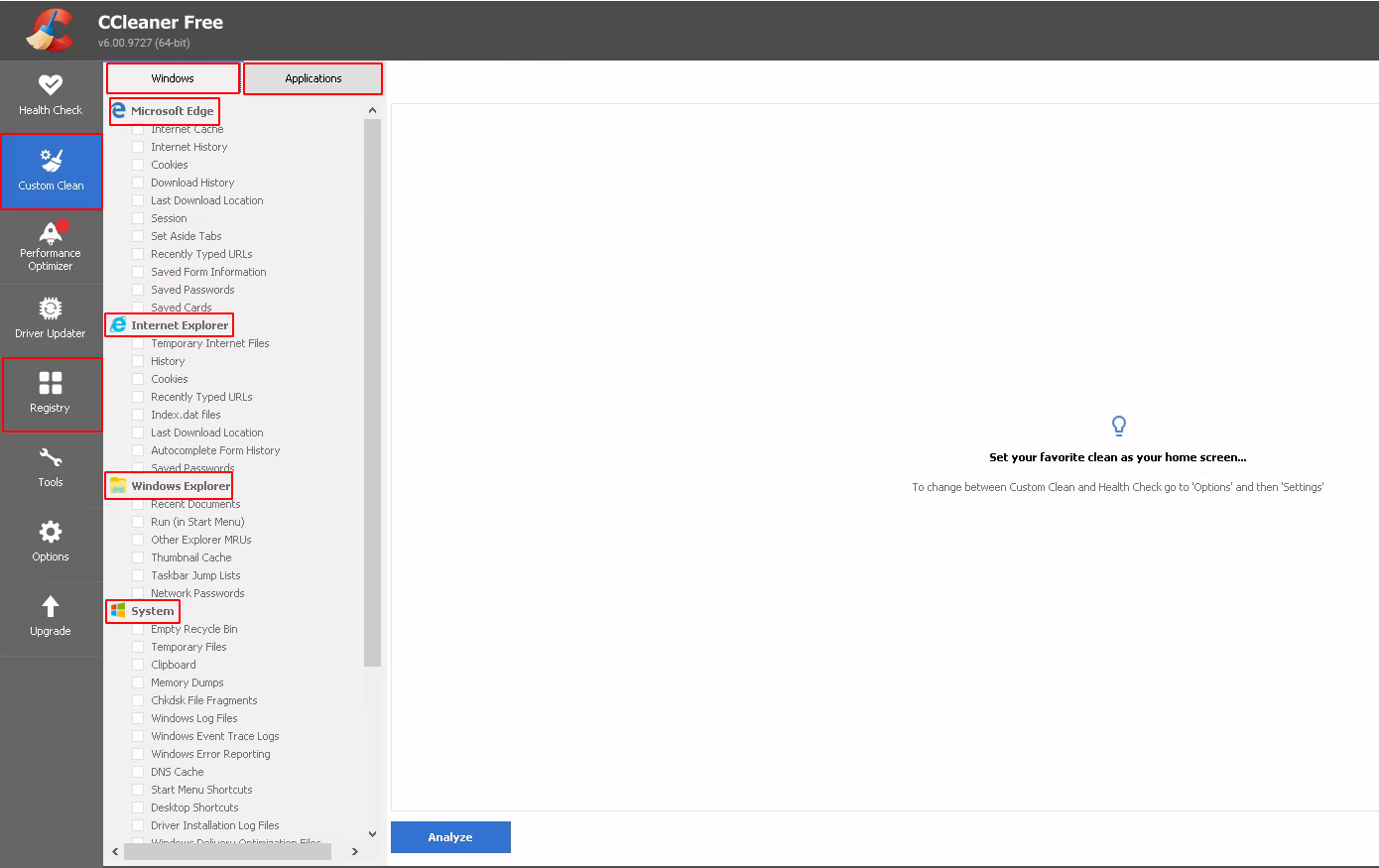The height and width of the screenshot is (868, 1379).
Task: Click the Windows Explorer folder icon
Action: click(118, 485)
